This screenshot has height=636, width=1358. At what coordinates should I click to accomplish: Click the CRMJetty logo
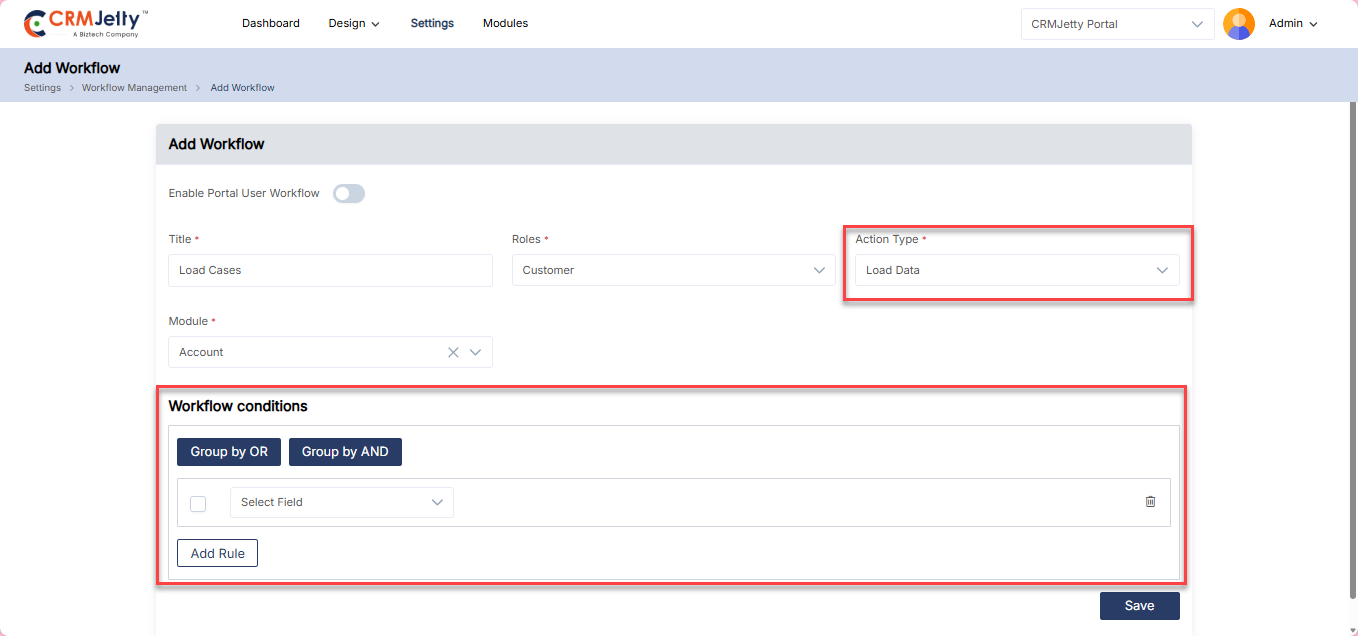(x=86, y=23)
